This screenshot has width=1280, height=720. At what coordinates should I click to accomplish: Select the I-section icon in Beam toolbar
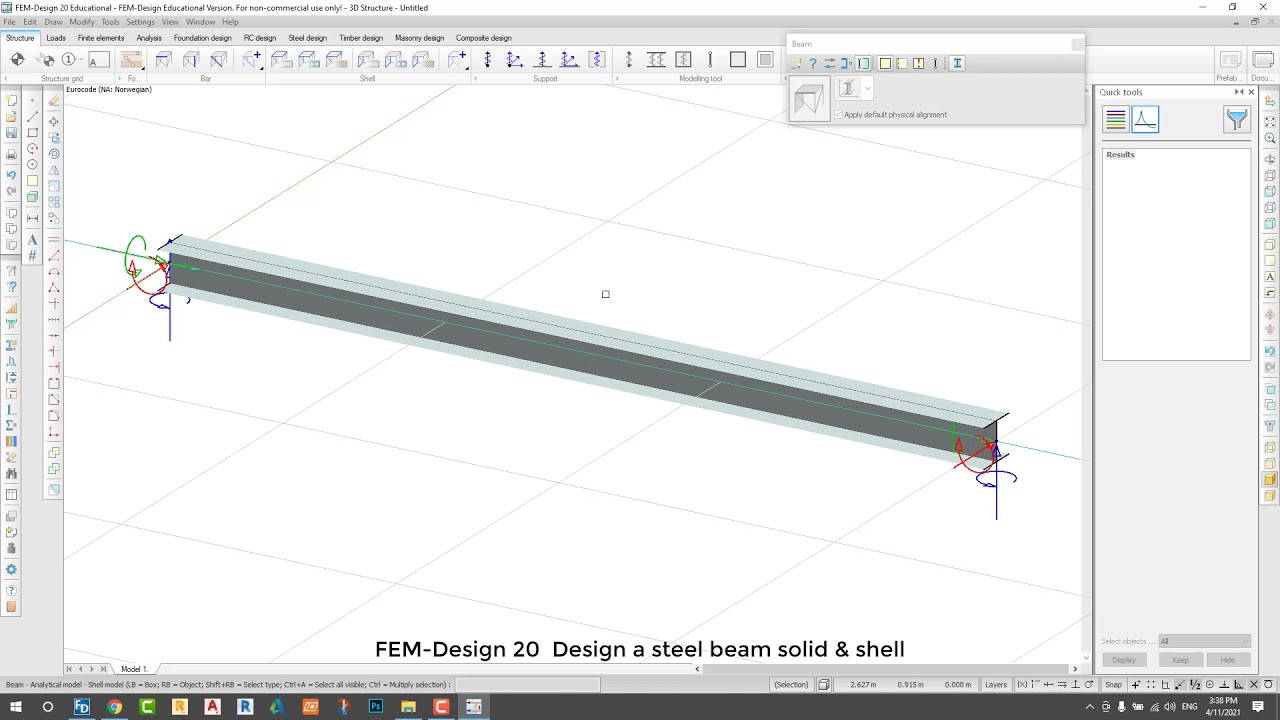(957, 63)
